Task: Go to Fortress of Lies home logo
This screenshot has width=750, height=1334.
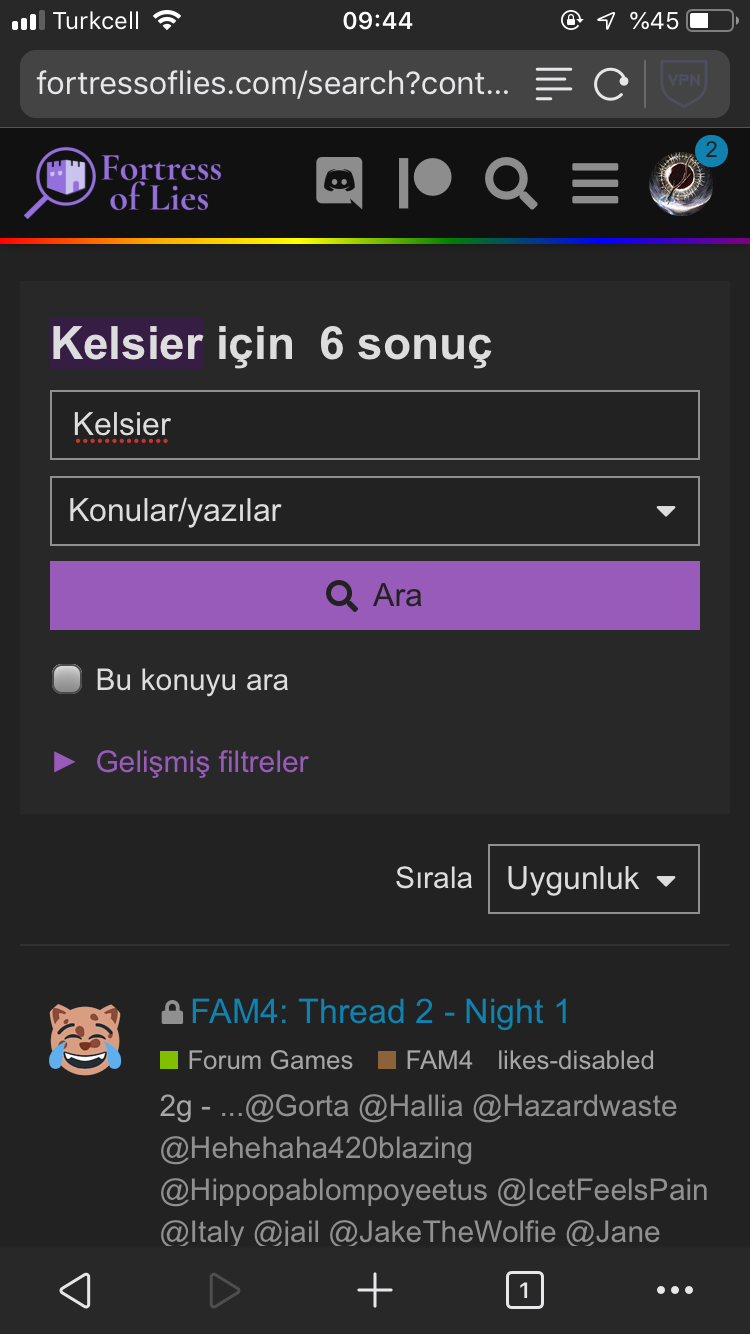Action: (x=123, y=182)
